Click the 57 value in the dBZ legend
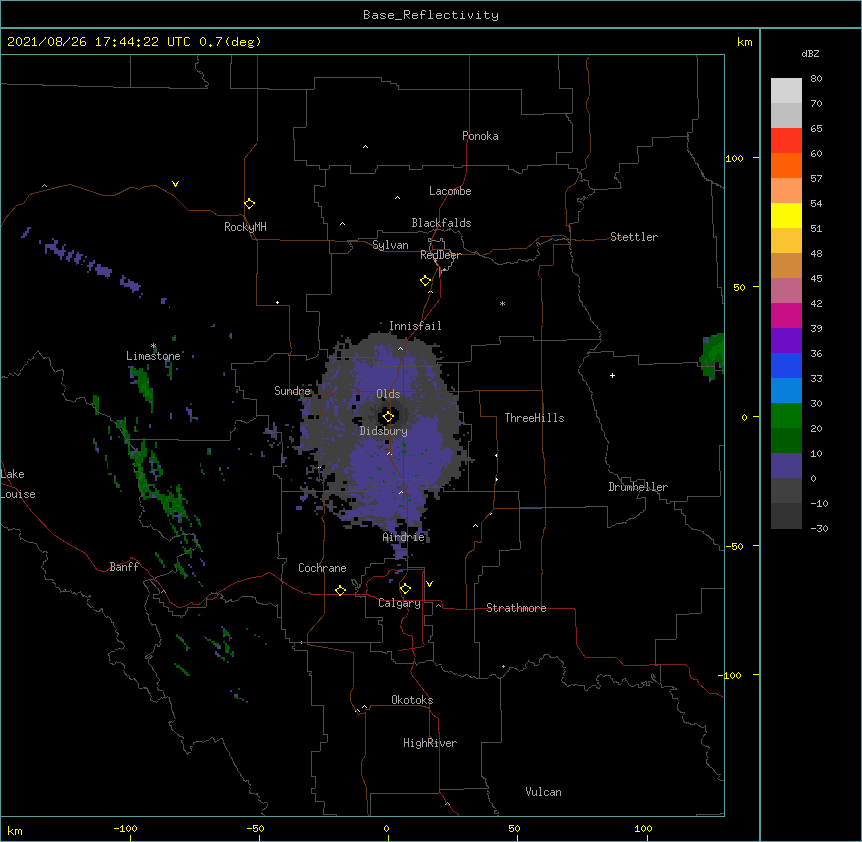The width and height of the screenshot is (862, 842). click(x=816, y=178)
